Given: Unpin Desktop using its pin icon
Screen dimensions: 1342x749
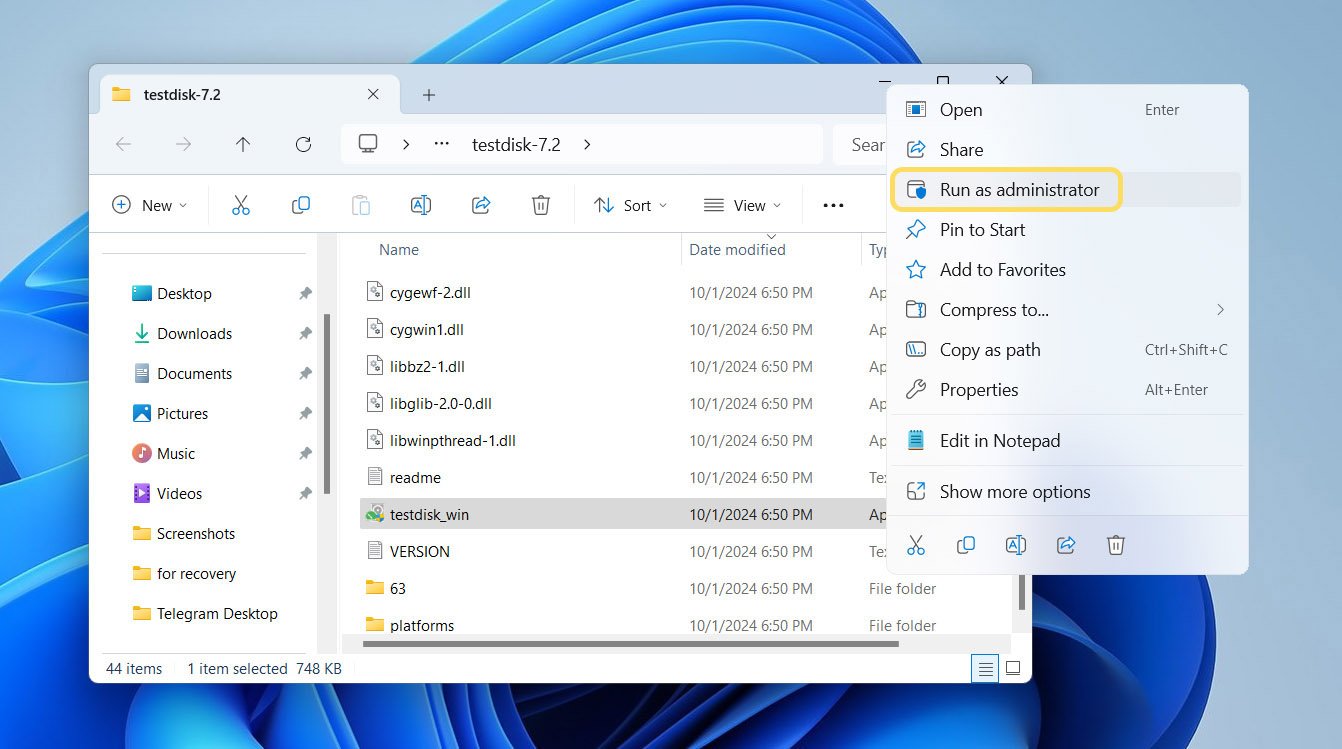Looking at the screenshot, I should click(x=305, y=294).
